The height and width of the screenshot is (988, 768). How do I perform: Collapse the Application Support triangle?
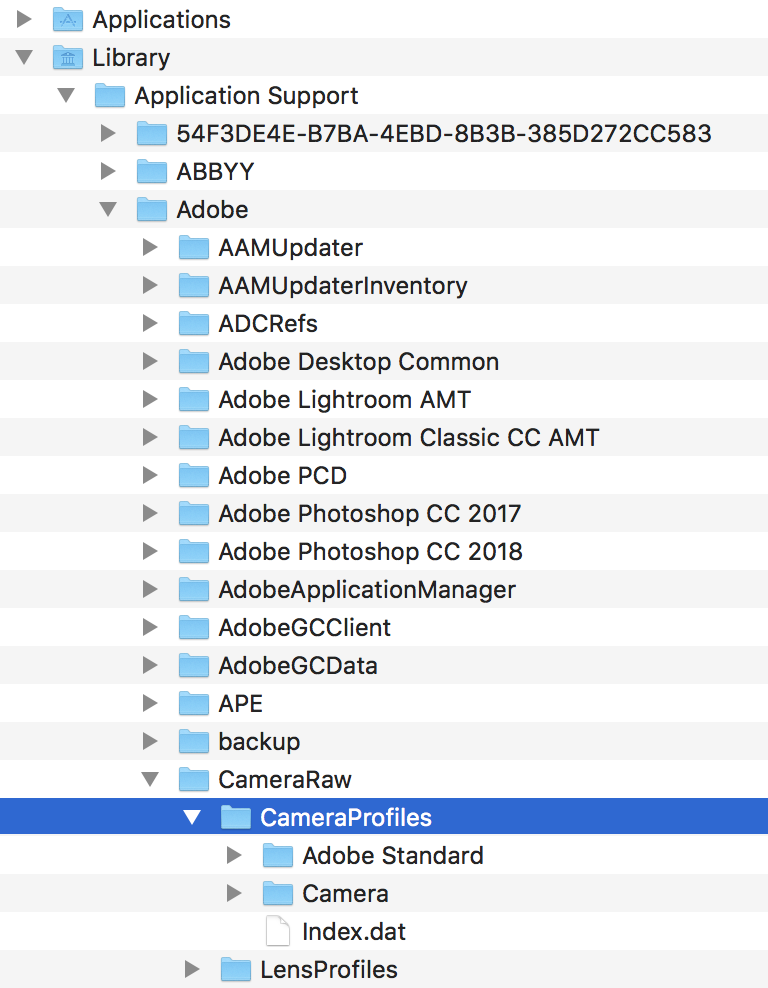[66, 96]
